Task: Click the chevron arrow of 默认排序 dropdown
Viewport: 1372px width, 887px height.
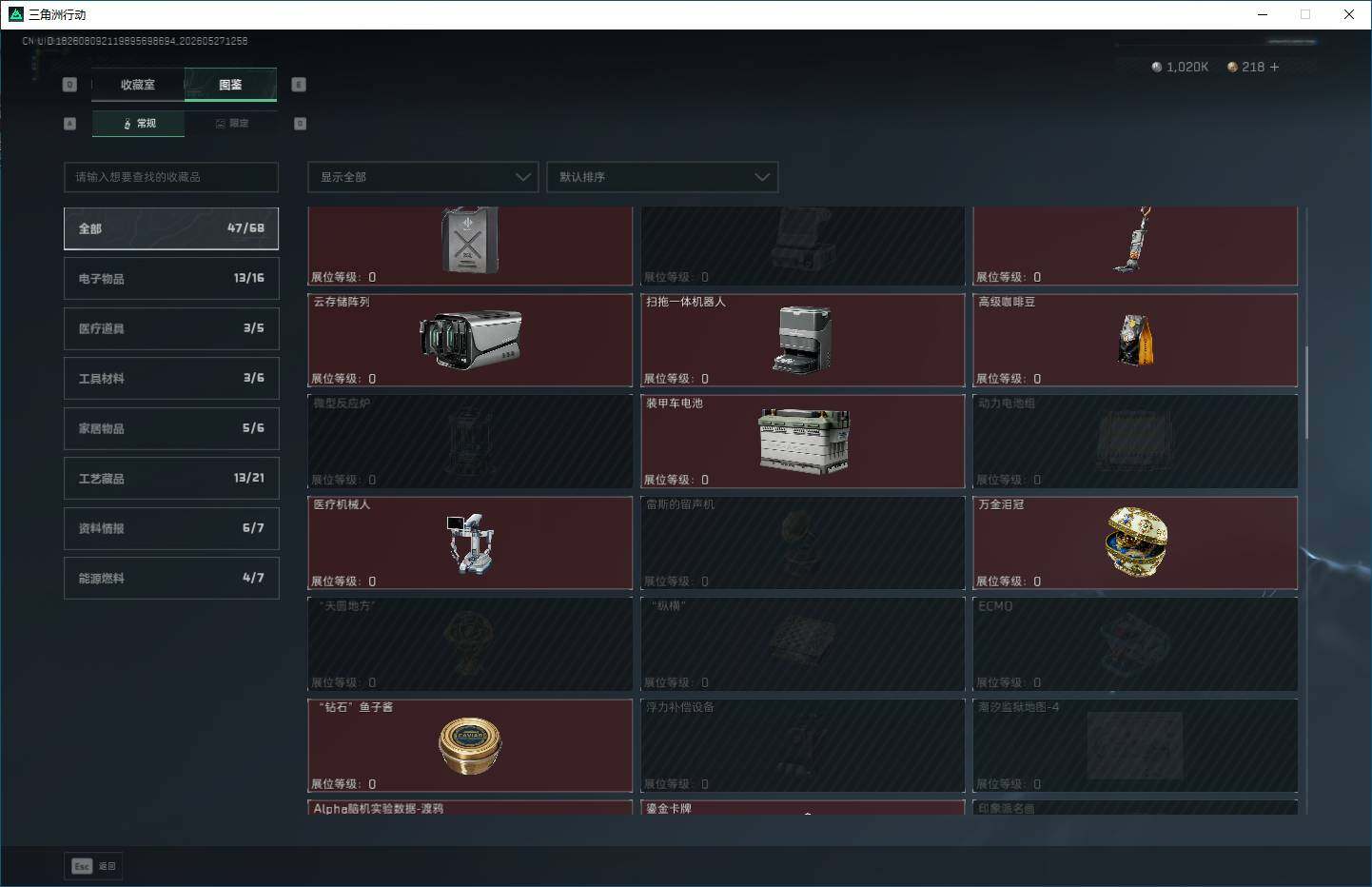Action: 761,177
